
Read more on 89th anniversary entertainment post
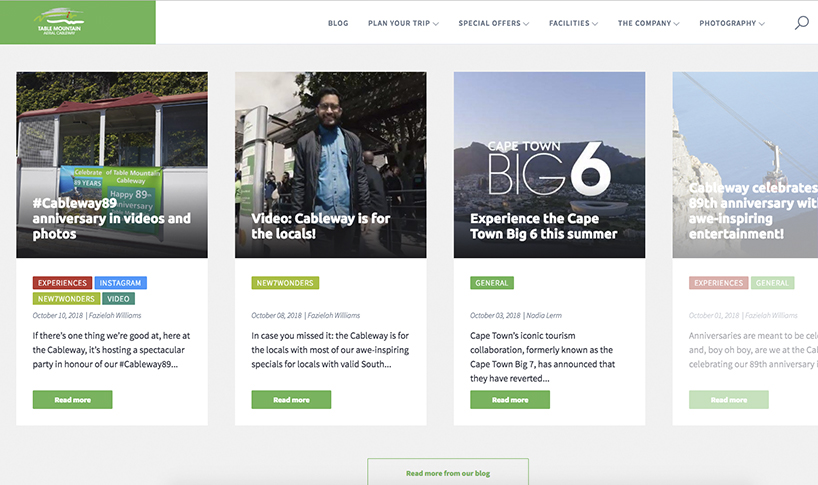coord(729,399)
